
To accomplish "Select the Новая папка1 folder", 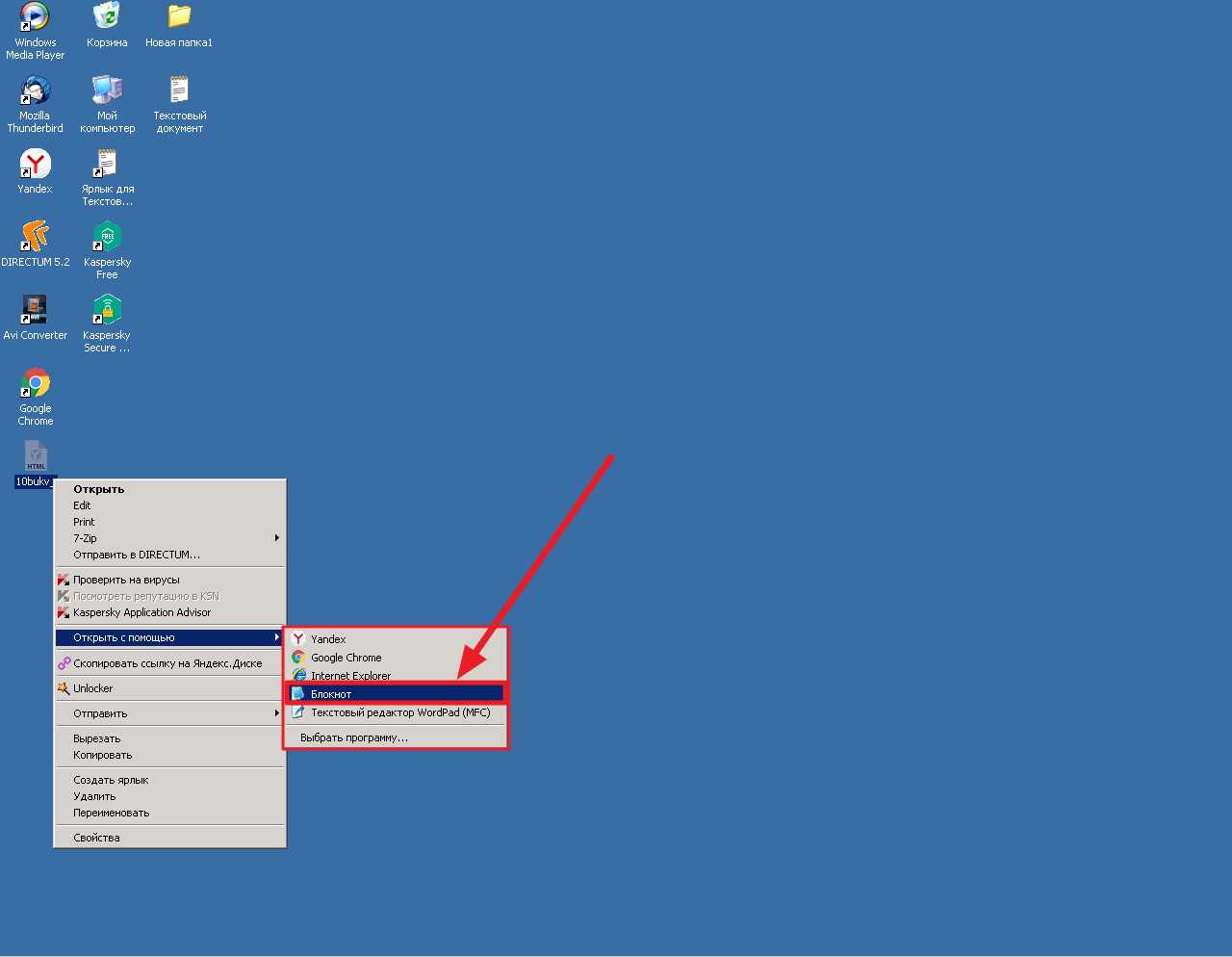I will click(x=179, y=17).
